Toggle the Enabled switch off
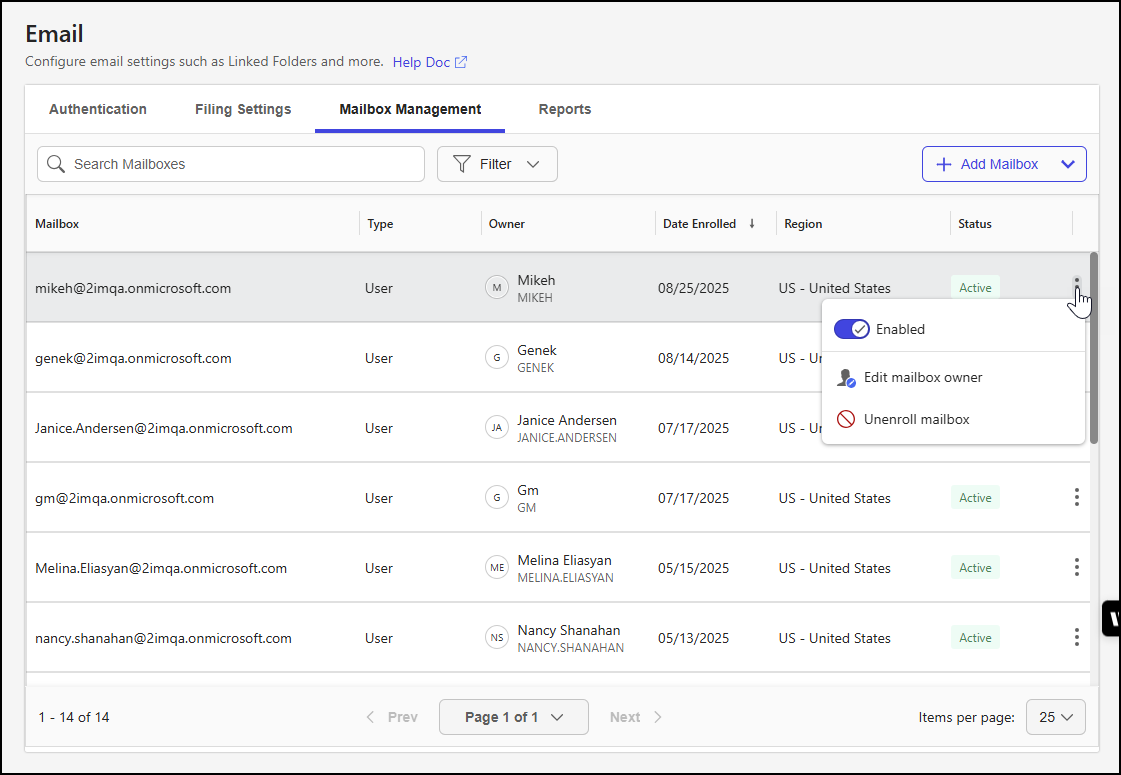Image resolution: width=1121 pixels, height=775 pixels. 852,329
